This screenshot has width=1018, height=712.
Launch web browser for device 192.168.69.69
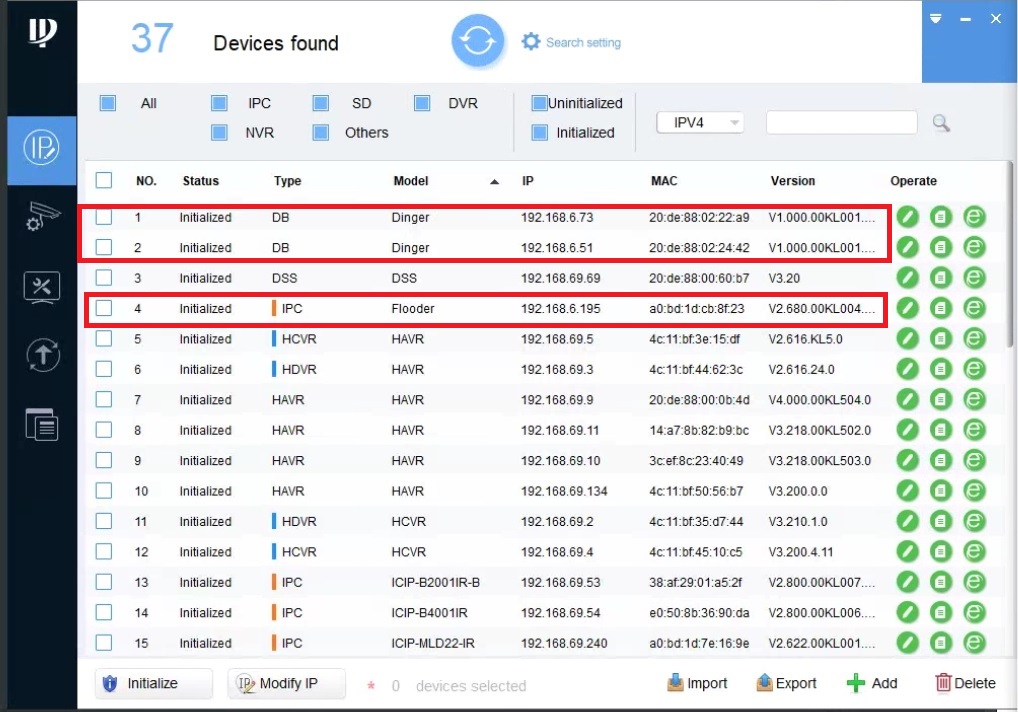click(x=973, y=278)
